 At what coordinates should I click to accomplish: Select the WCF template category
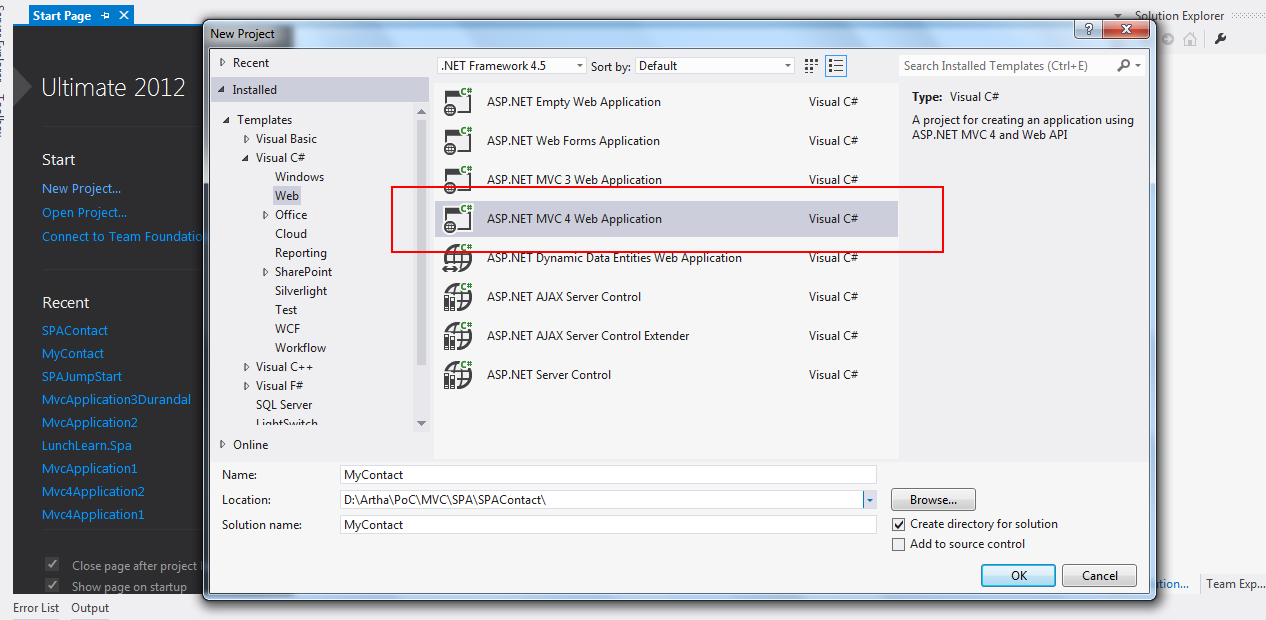point(287,329)
